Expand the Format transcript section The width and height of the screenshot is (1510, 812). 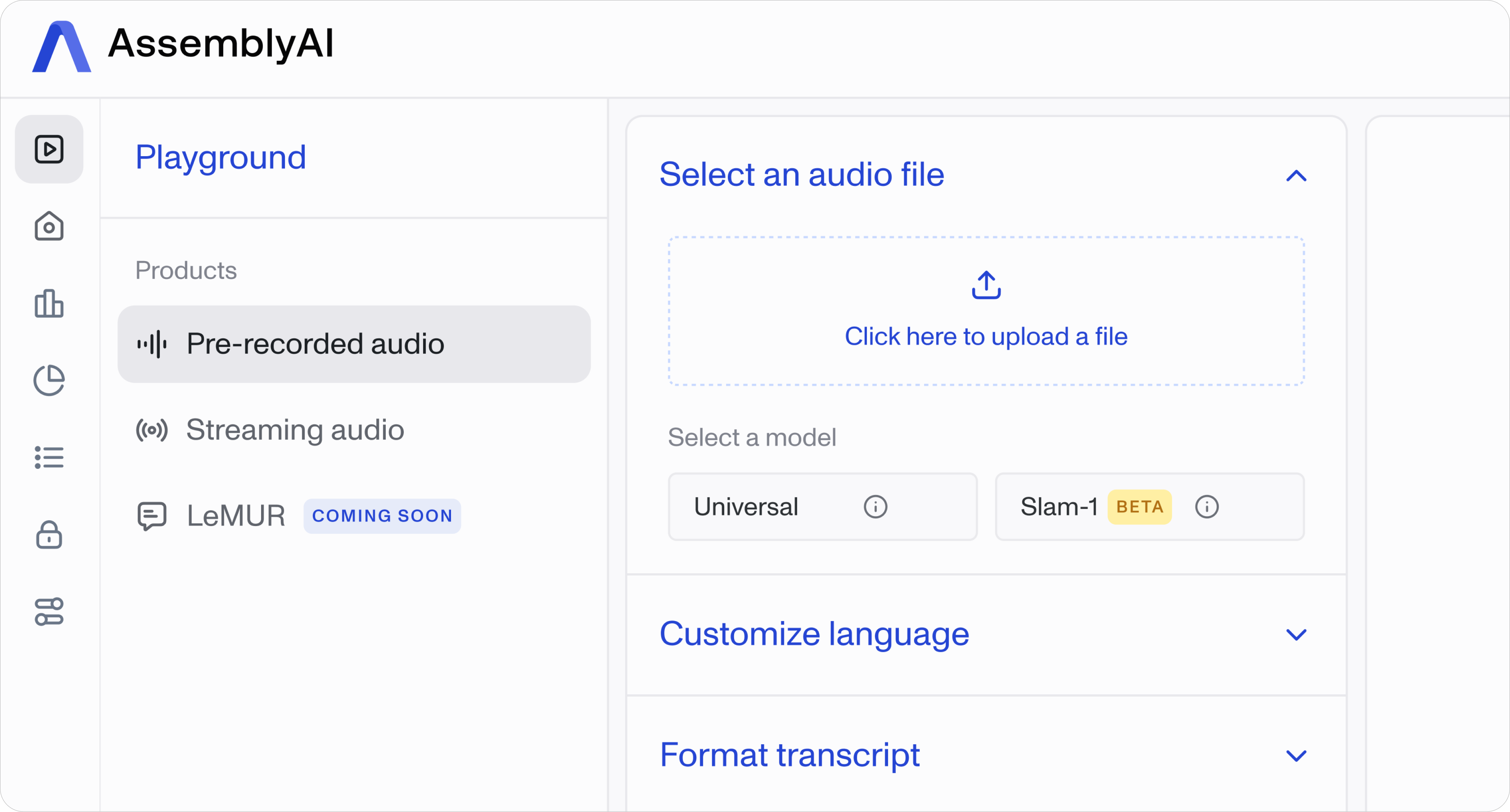click(1296, 755)
